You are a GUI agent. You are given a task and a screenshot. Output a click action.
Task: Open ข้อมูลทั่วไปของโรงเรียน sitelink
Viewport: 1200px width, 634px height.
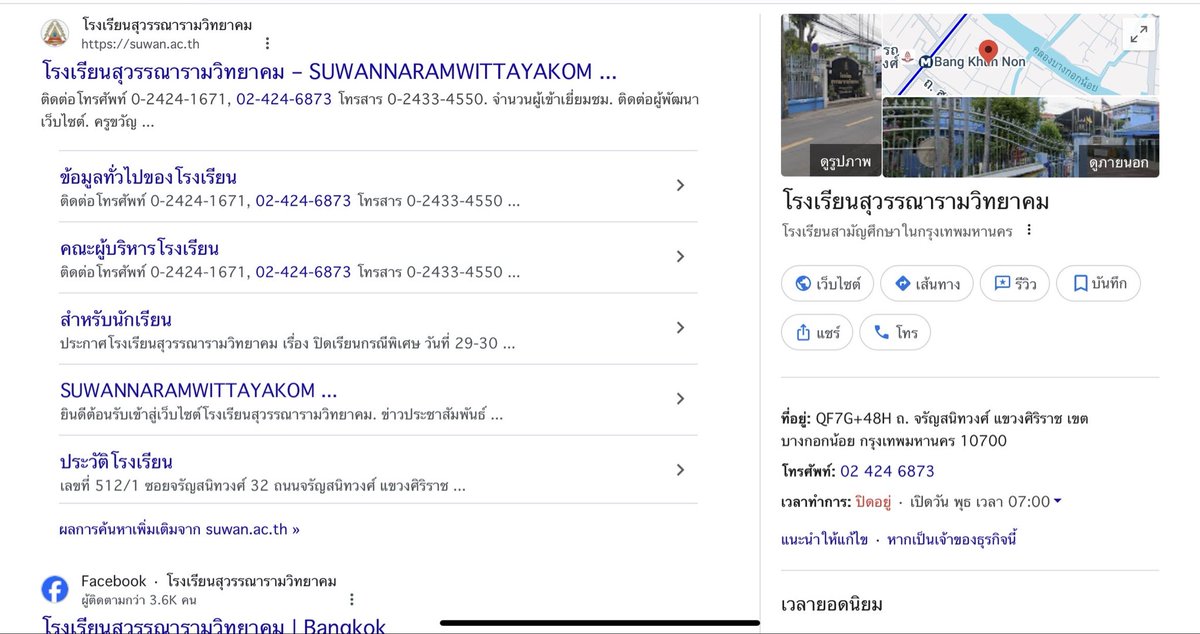coord(148,178)
